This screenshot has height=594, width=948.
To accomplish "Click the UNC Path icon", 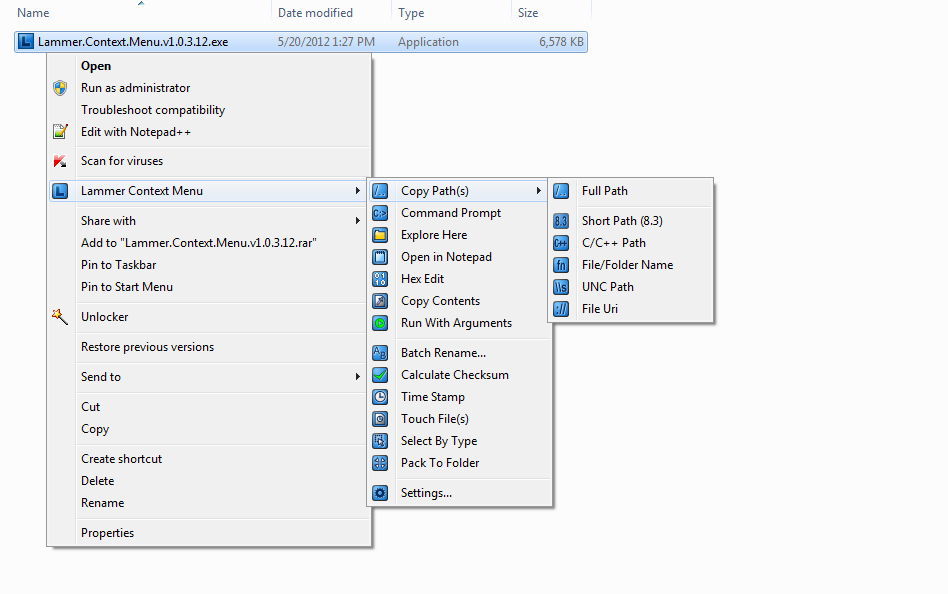I will (561, 287).
